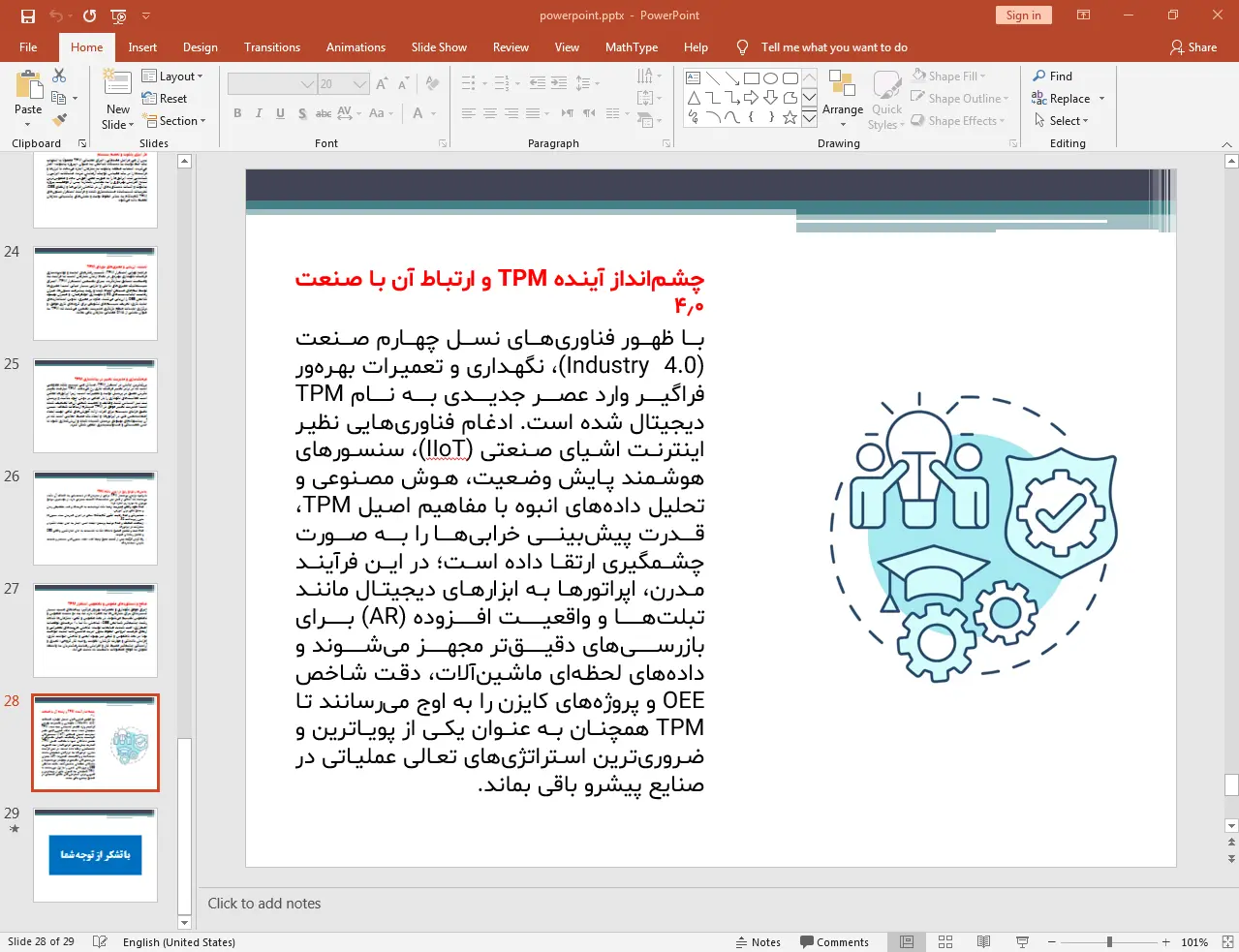The height and width of the screenshot is (952, 1239).
Task: Toggle Bold formatting
Action: click(237, 113)
